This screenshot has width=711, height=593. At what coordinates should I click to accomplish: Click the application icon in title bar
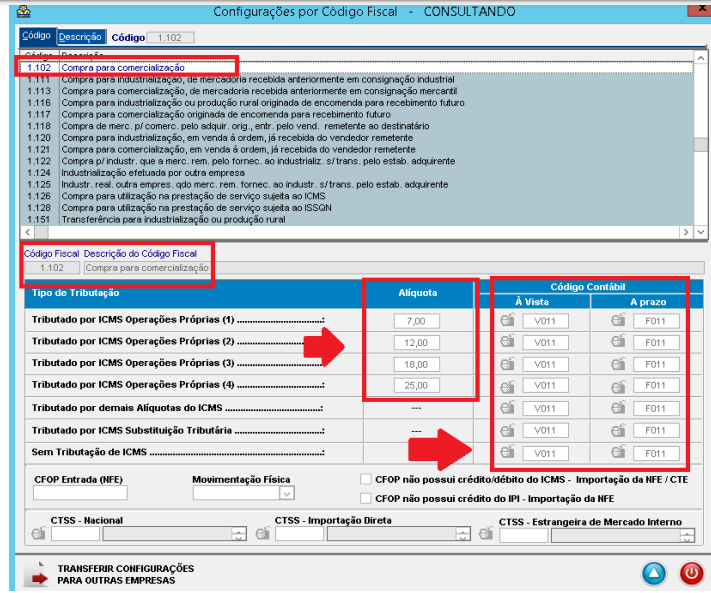(x=24, y=11)
